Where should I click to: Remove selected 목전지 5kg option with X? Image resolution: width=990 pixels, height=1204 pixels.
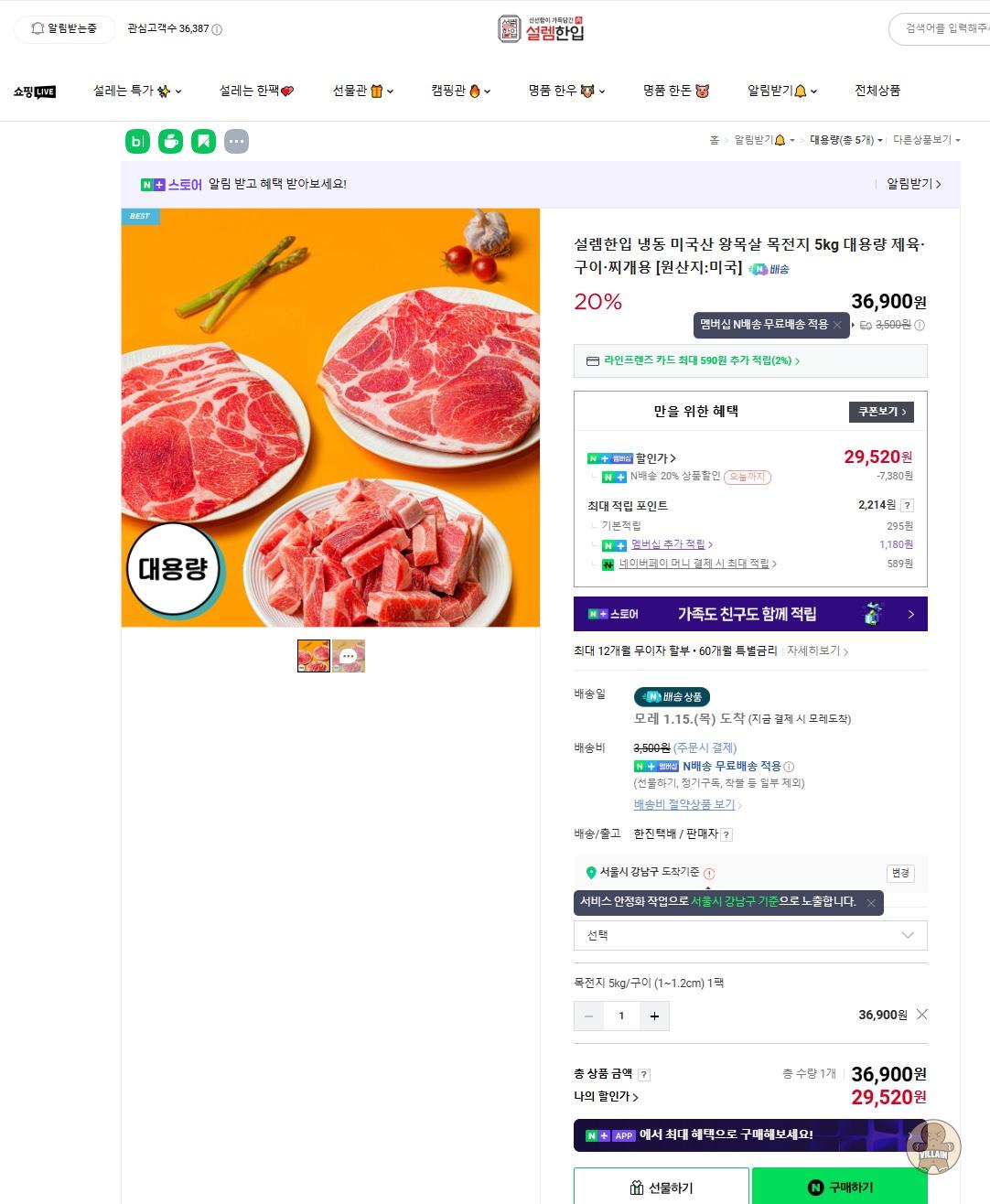pyautogui.click(x=921, y=1014)
